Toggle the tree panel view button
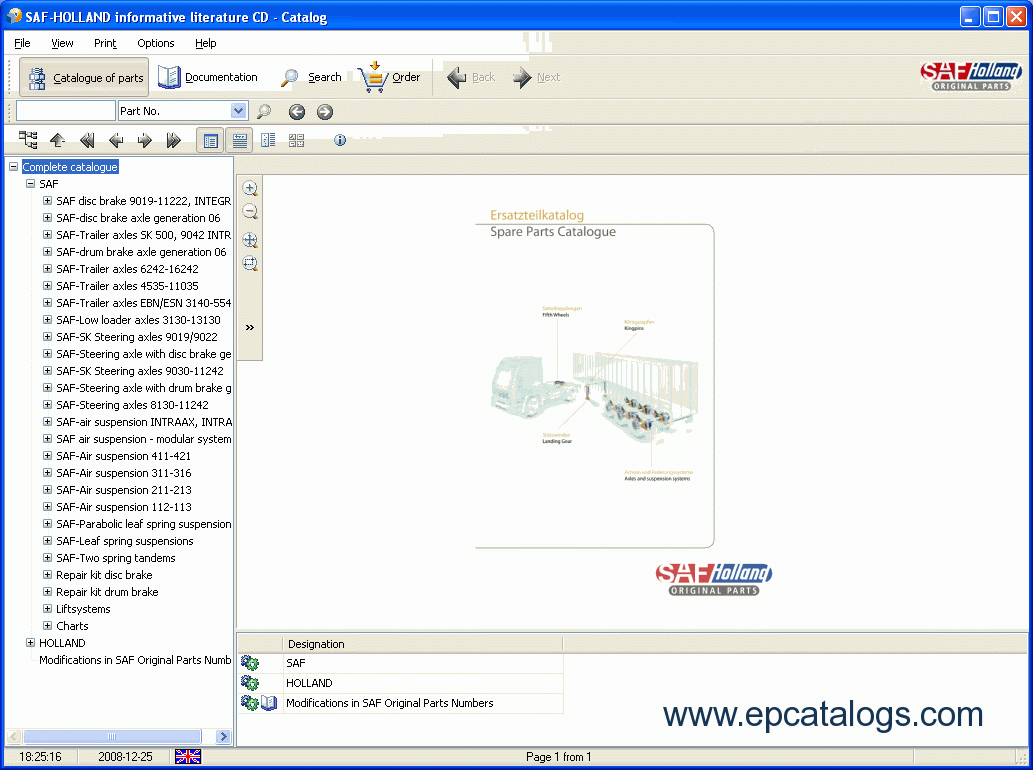The width and height of the screenshot is (1033, 770). tap(211, 140)
